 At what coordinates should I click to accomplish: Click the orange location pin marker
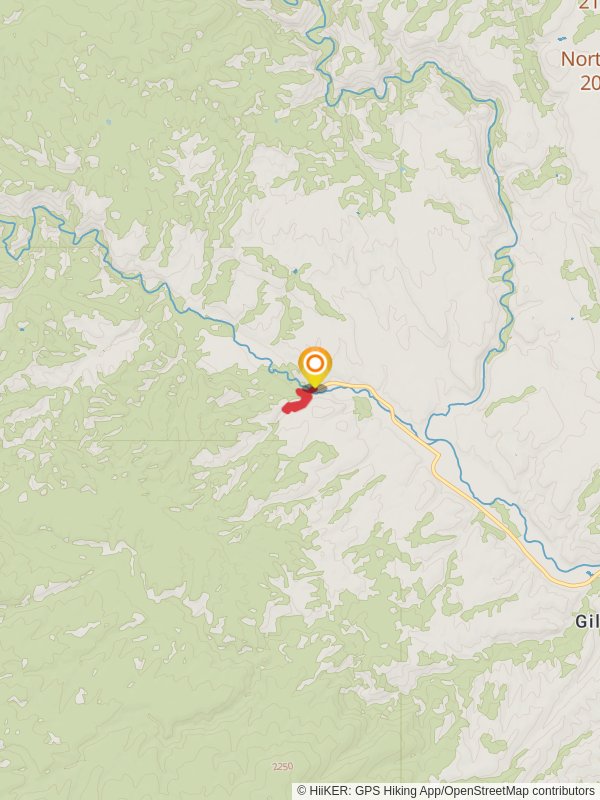pyautogui.click(x=315, y=367)
